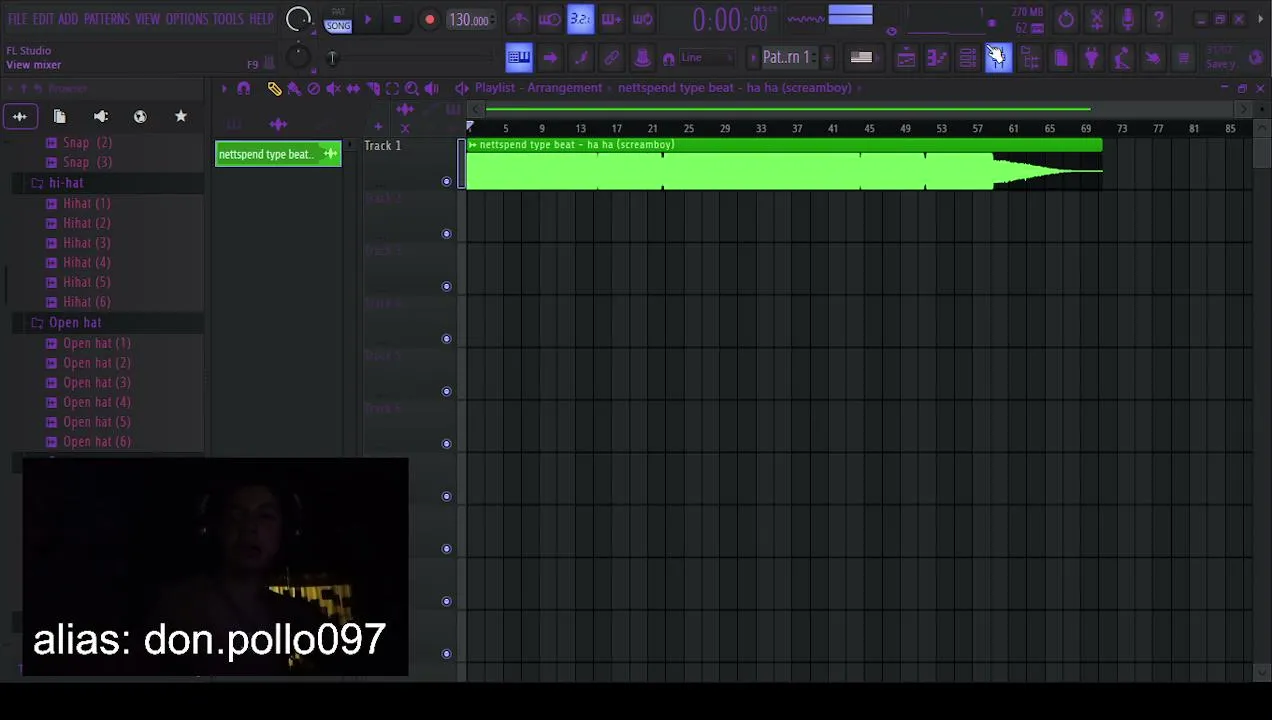Click the stop transport button

pyautogui.click(x=397, y=19)
